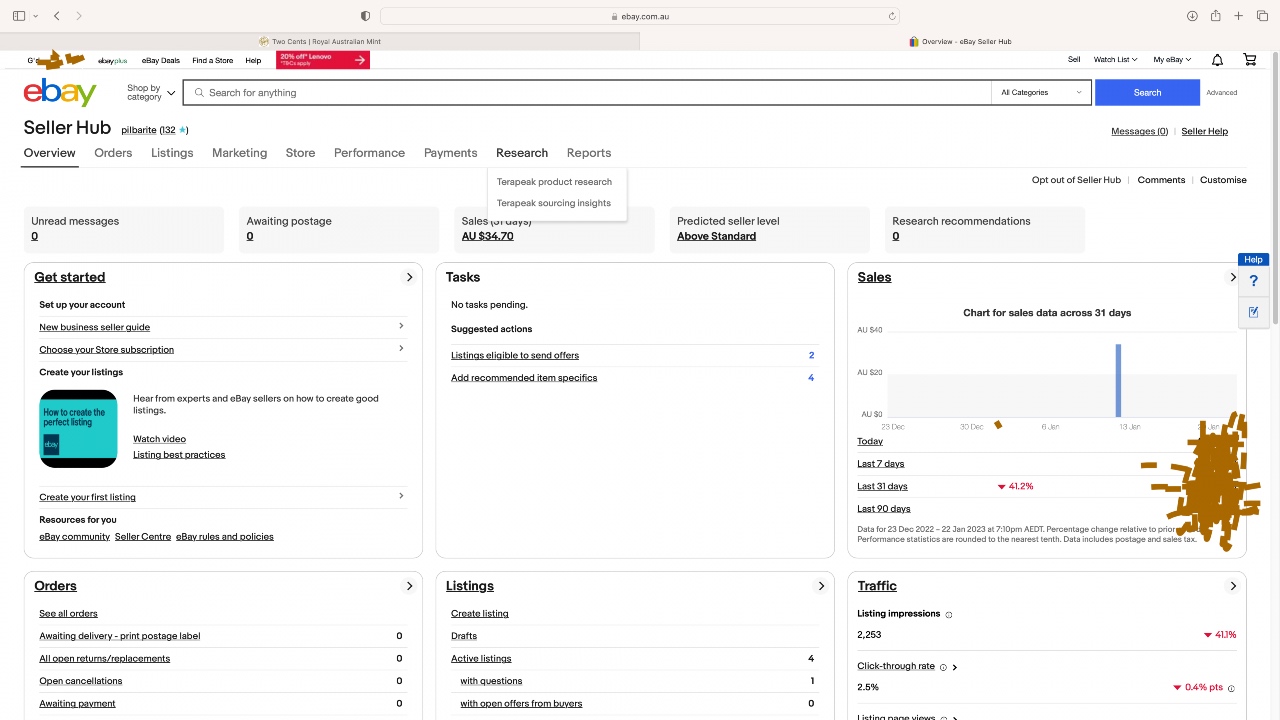Open Advanced search link

pyautogui.click(x=1221, y=93)
